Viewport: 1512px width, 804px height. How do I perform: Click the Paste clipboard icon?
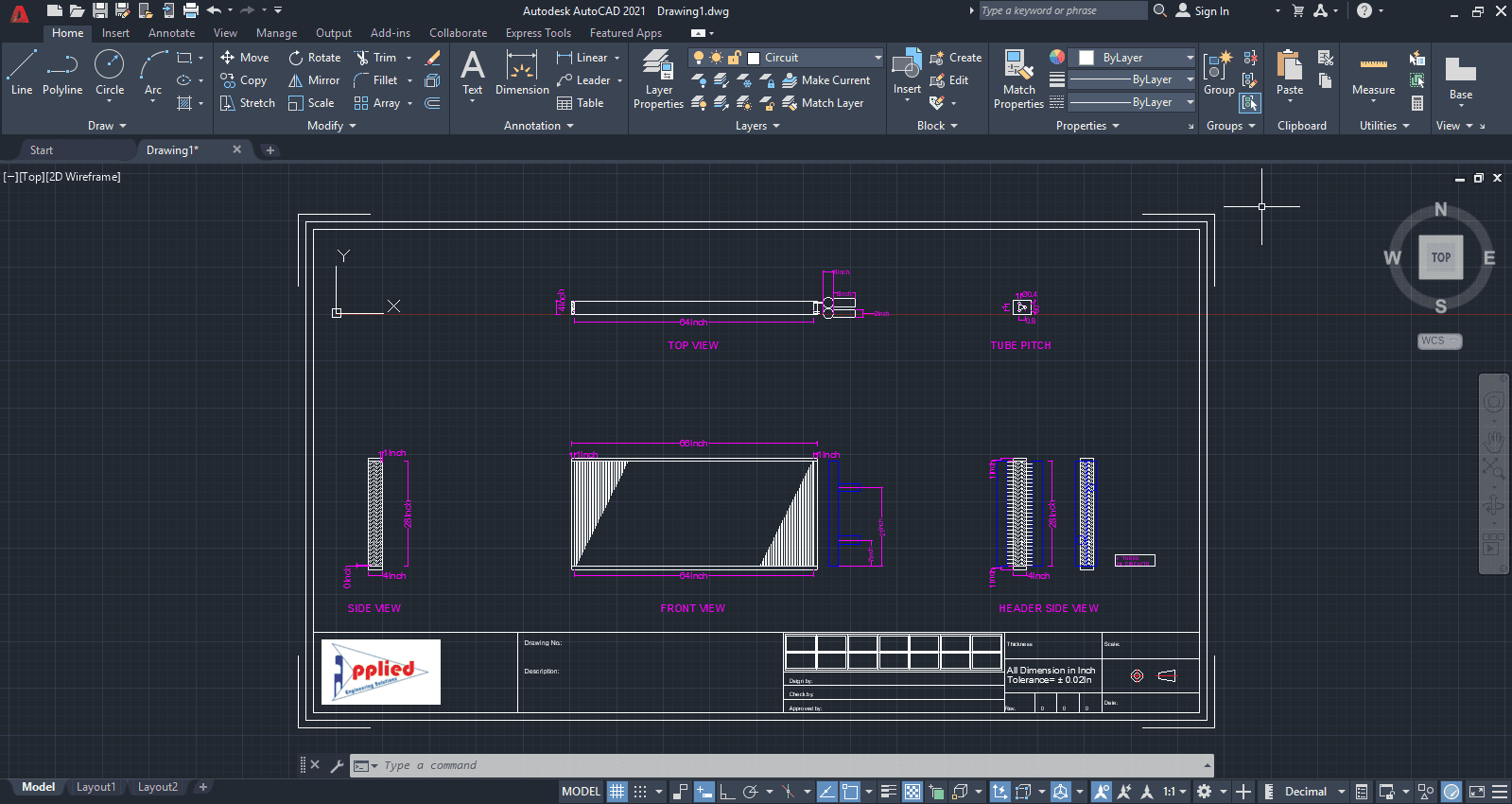[x=1290, y=73]
